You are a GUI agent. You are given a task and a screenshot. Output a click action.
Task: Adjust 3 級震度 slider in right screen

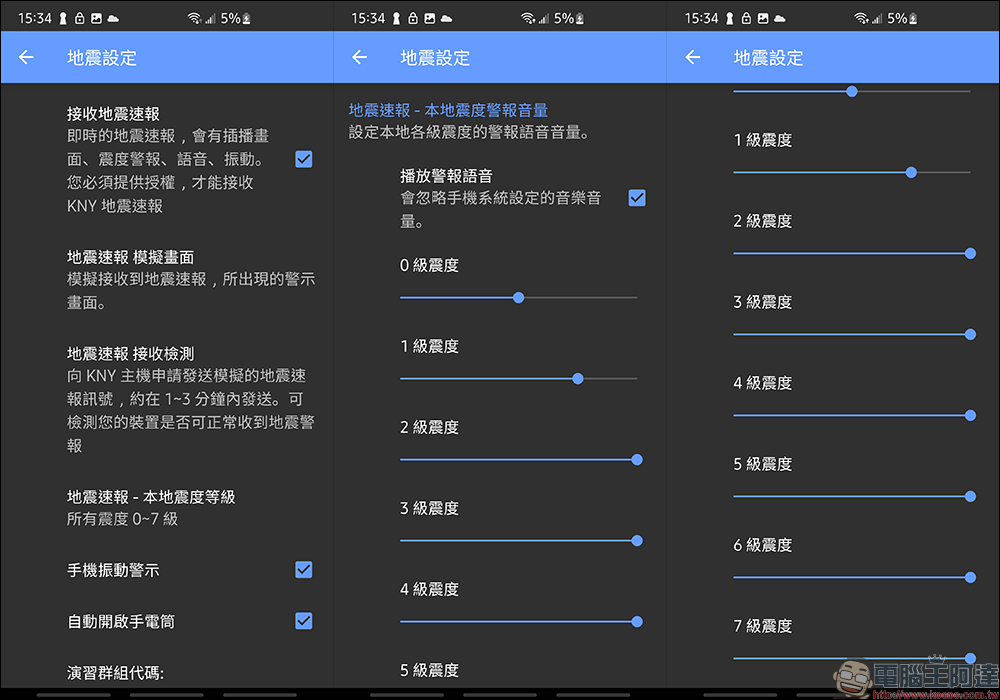pyautogui.click(x=855, y=334)
